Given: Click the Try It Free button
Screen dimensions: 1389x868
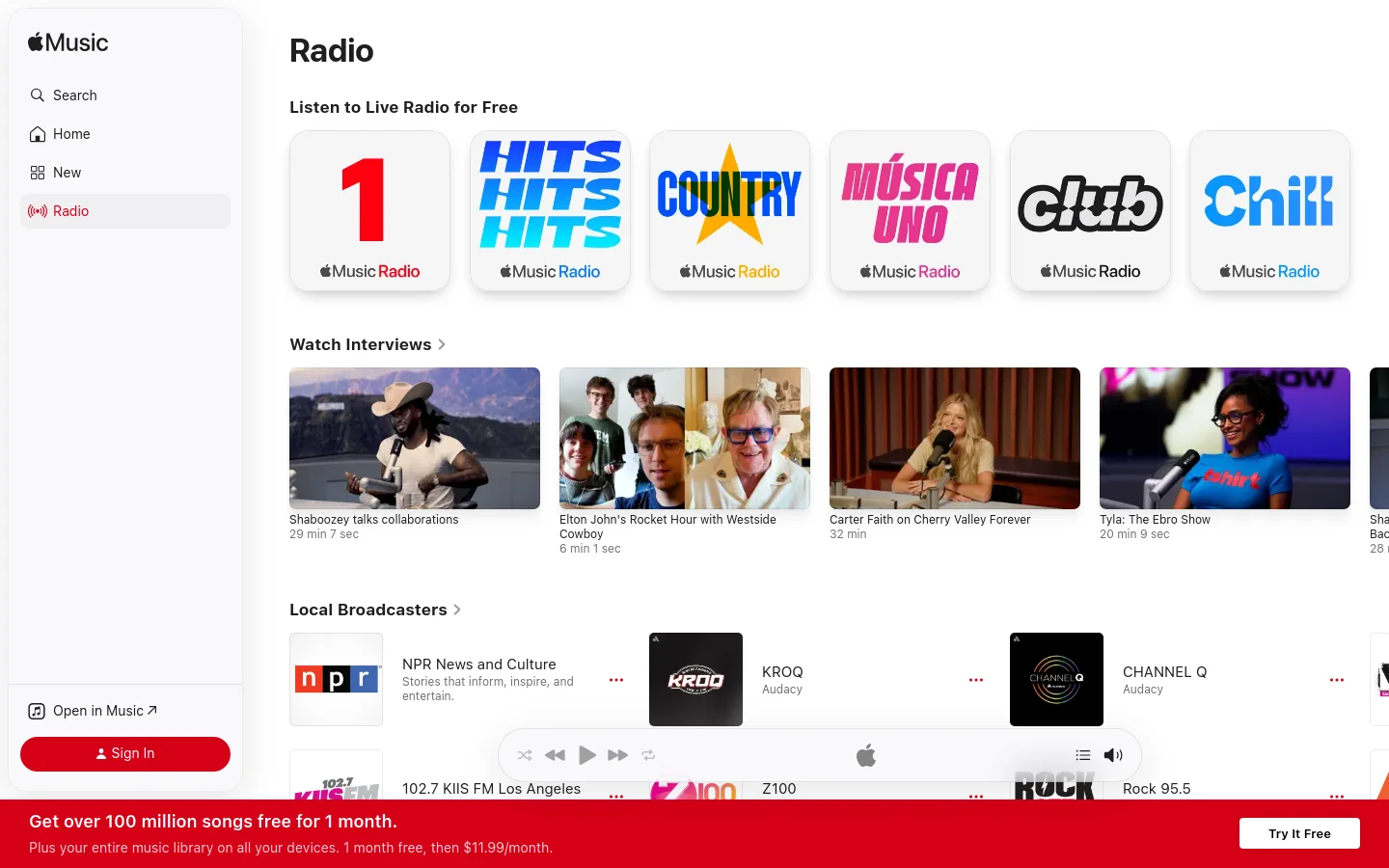Looking at the screenshot, I should [1299, 833].
